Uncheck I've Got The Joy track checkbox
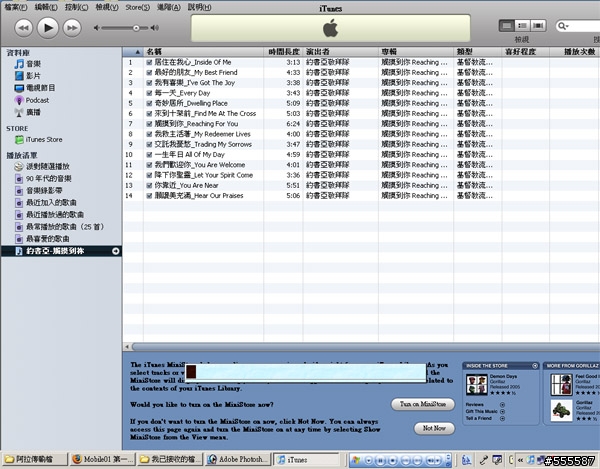 point(149,83)
